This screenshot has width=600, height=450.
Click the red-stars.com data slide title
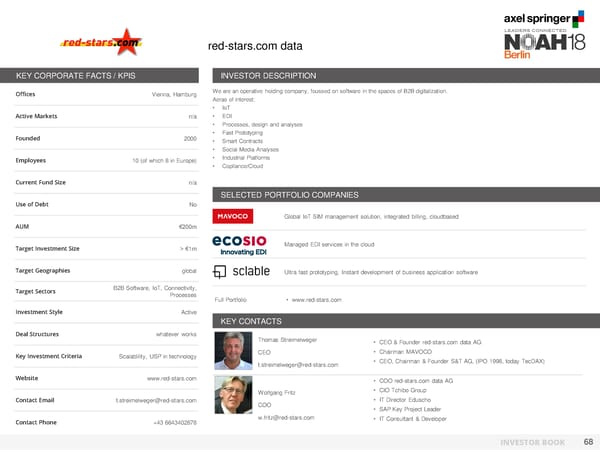coord(254,45)
